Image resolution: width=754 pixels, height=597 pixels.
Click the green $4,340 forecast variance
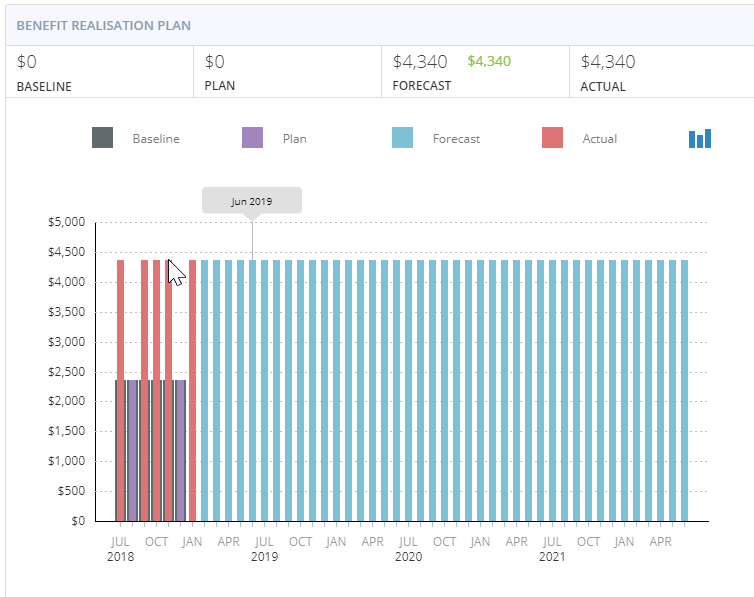489,62
